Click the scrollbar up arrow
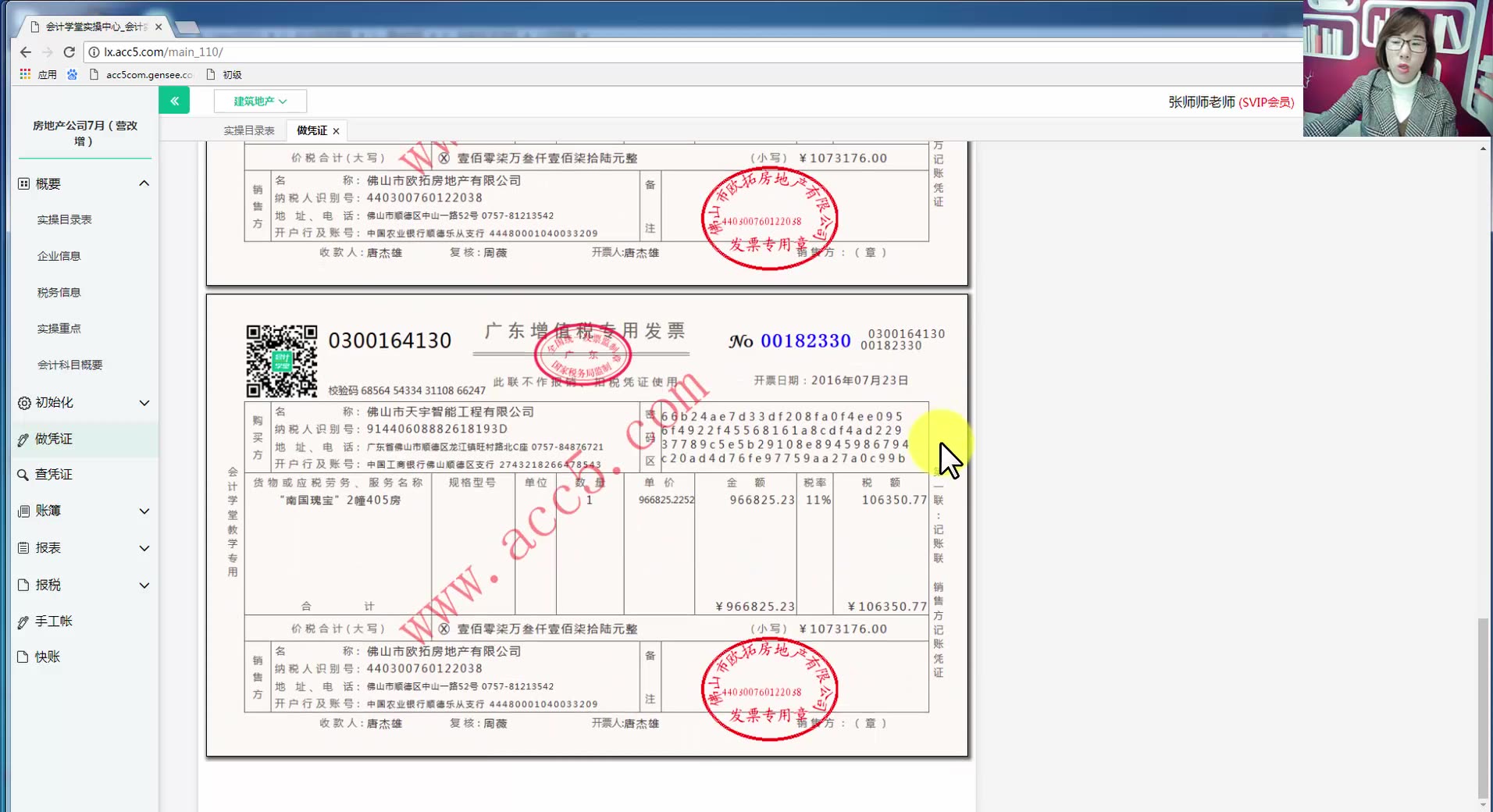 pos(1483,148)
